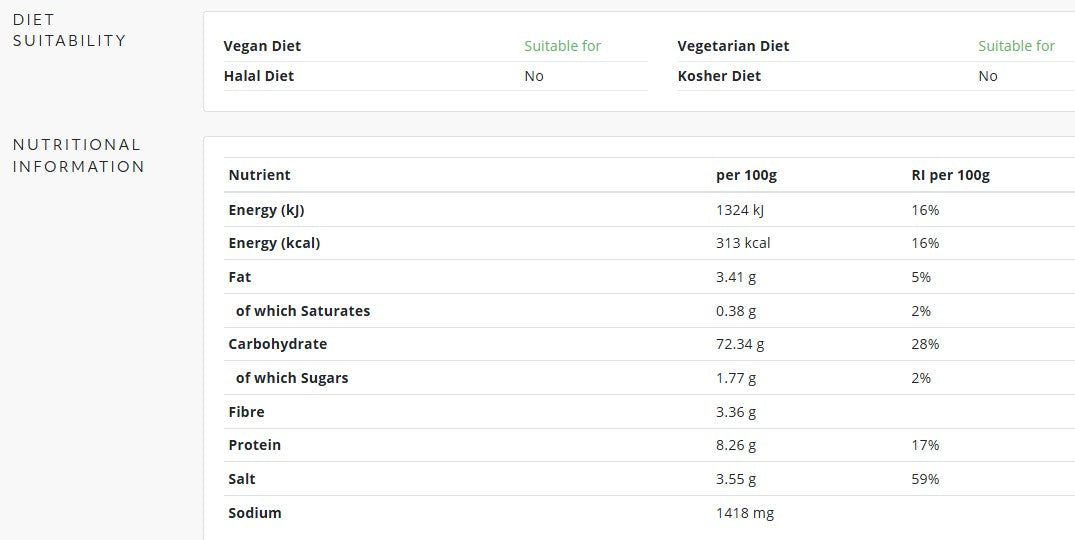Click the Vegetarian Diet label
1075x540 pixels.
click(x=733, y=46)
